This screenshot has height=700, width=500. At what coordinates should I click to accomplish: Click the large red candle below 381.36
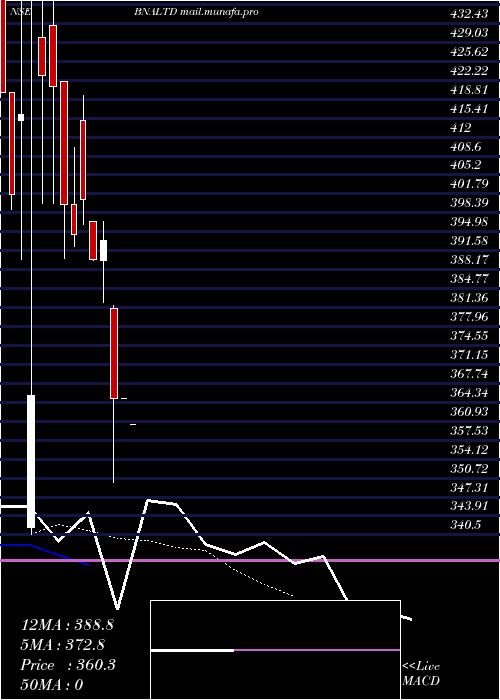point(114,353)
